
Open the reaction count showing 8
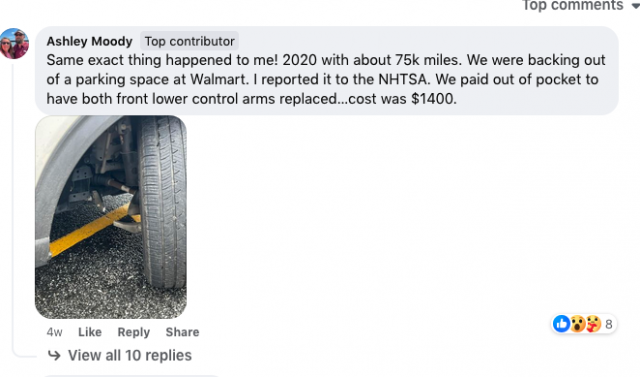click(609, 324)
